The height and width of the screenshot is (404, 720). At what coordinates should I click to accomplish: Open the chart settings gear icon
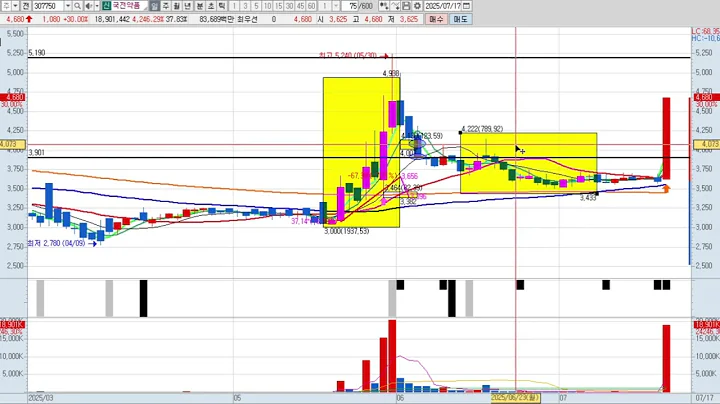[417, 6]
